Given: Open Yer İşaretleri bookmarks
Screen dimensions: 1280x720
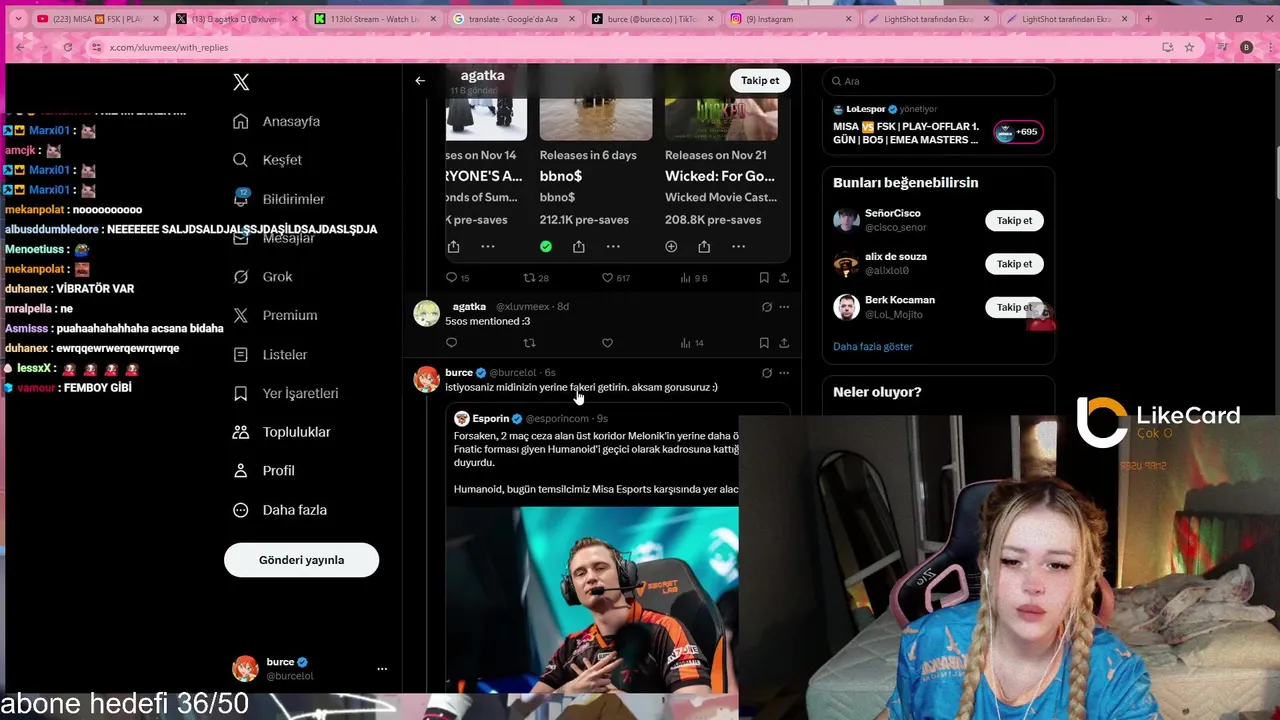Looking at the screenshot, I should [x=285, y=393].
